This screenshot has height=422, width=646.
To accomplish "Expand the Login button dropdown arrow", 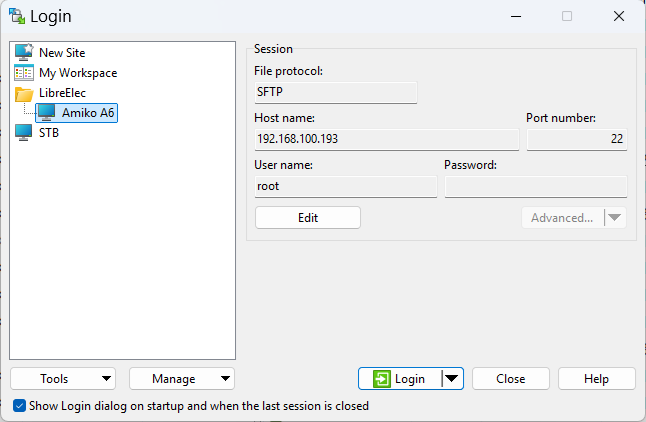I will tap(452, 378).
